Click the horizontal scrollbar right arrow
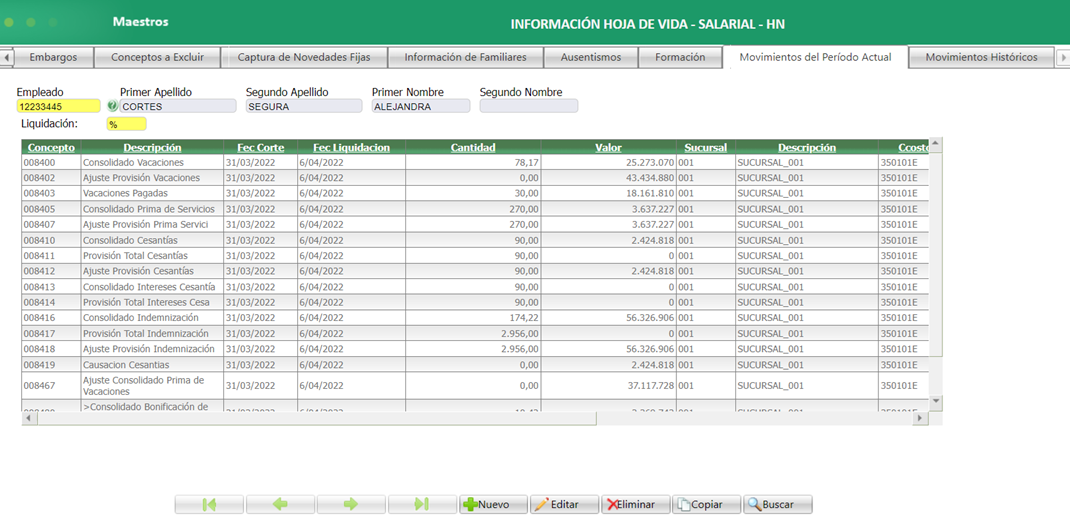Viewport: 1072px width, 524px height. pyautogui.click(x=919, y=417)
